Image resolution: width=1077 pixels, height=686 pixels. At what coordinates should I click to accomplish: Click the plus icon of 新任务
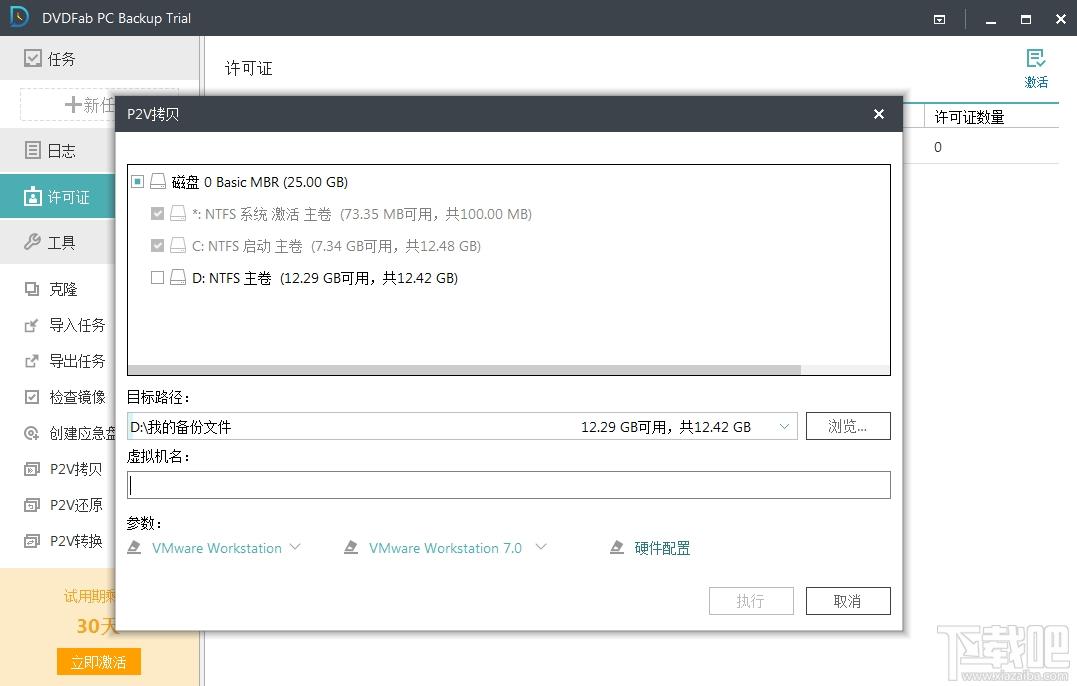73,104
